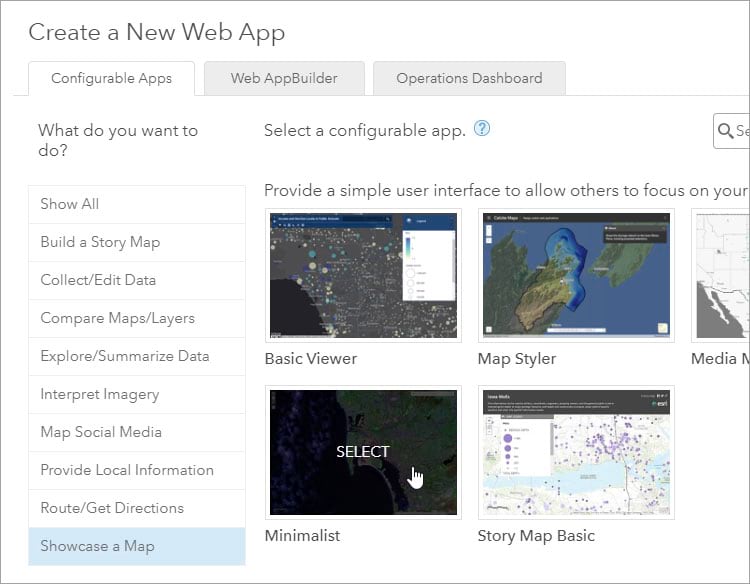The width and height of the screenshot is (750, 584).
Task: Click the search magnifier icon
Action: click(x=725, y=130)
